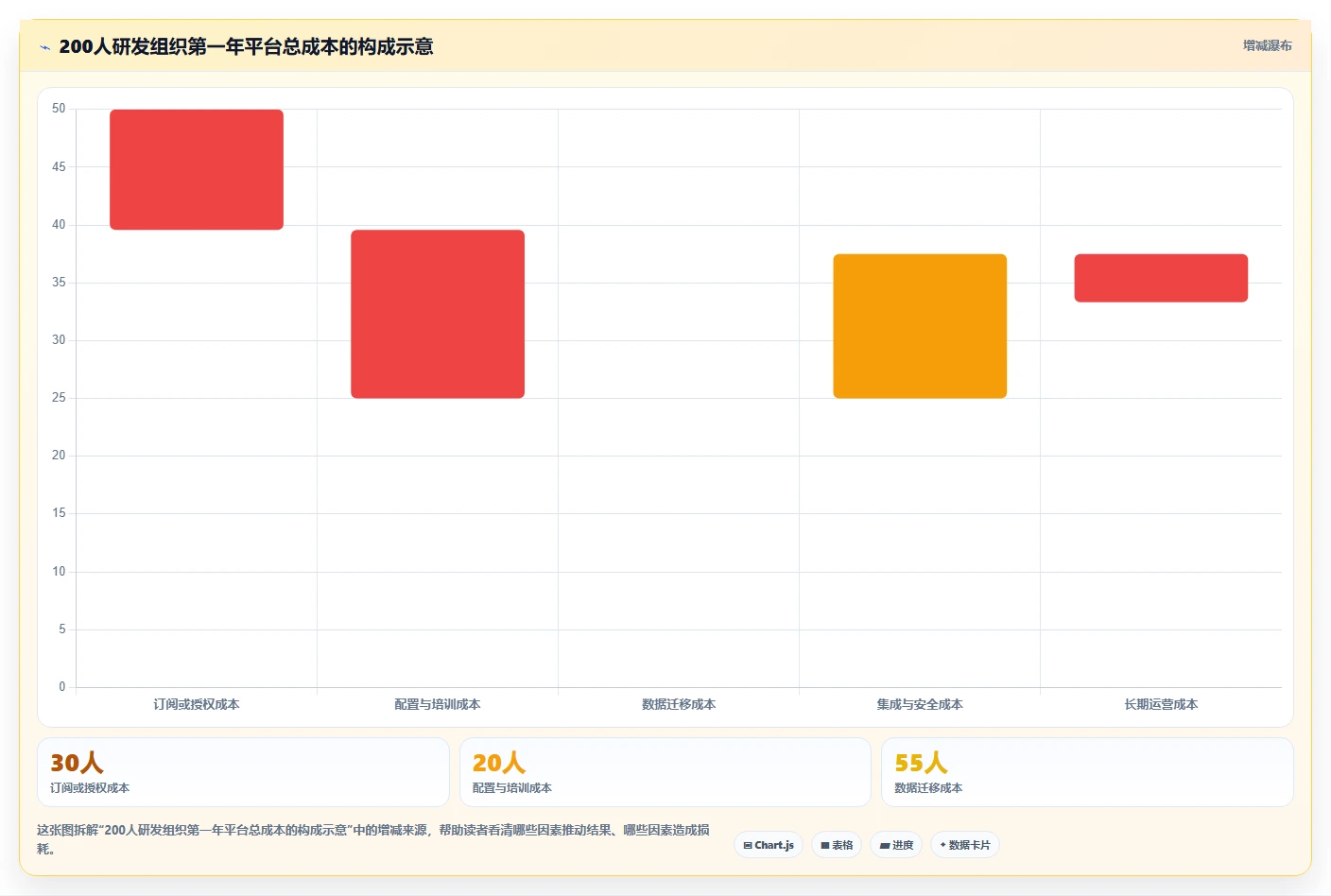The width and height of the screenshot is (1331, 896).
Task: Click the y-axis value 50
Action: tap(59, 109)
